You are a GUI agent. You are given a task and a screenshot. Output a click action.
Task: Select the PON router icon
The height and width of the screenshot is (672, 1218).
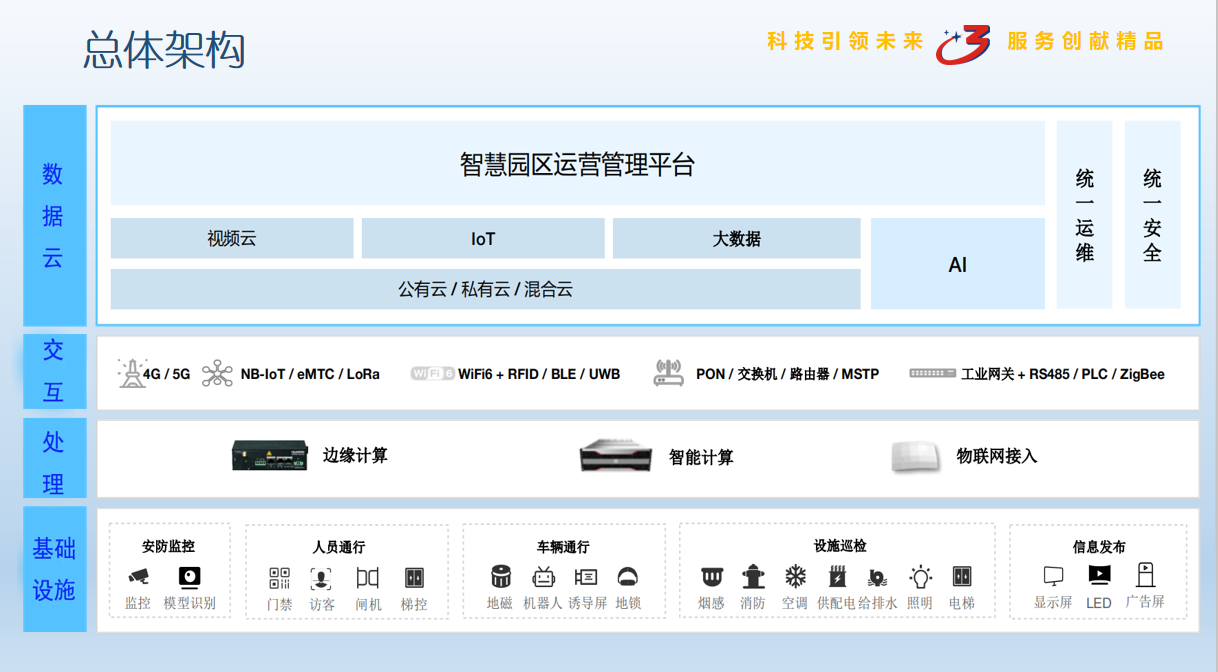click(668, 373)
